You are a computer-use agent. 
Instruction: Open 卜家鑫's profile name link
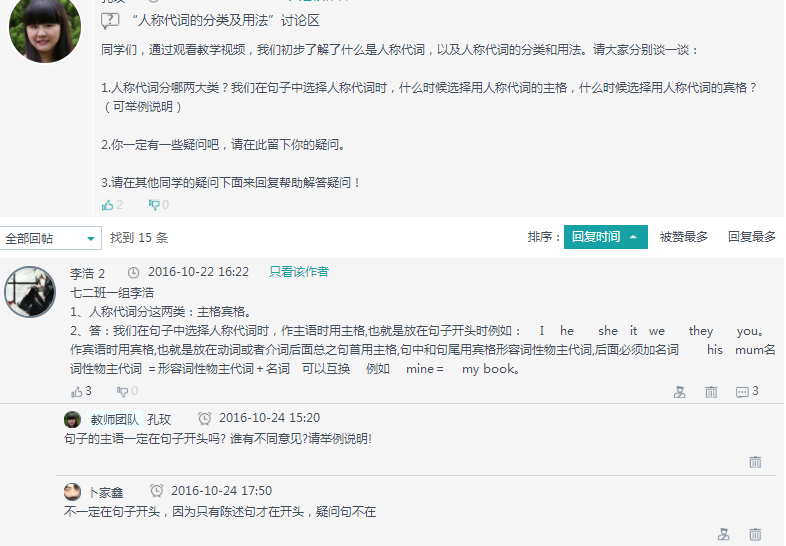(106, 492)
